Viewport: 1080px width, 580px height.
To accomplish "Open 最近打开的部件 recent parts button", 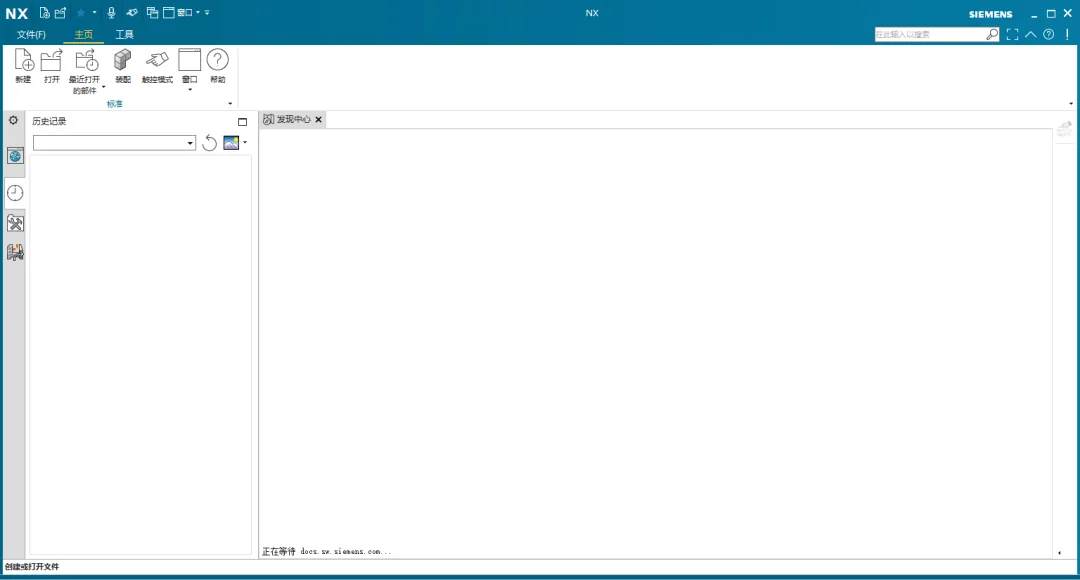I will click(x=85, y=71).
